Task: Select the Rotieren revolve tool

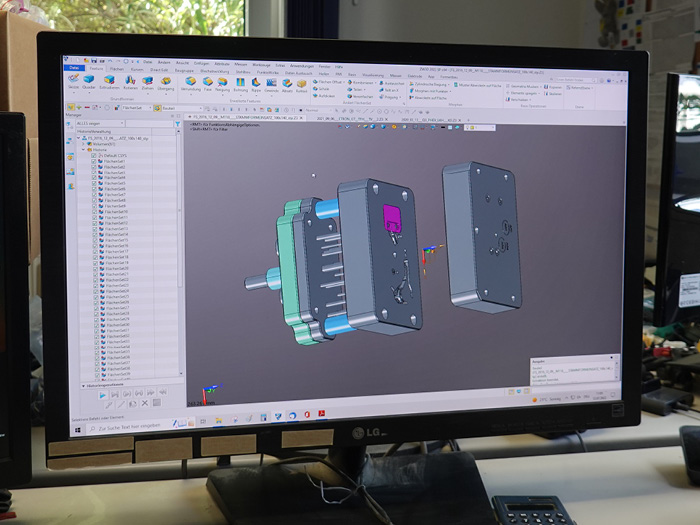Action: (130, 83)
